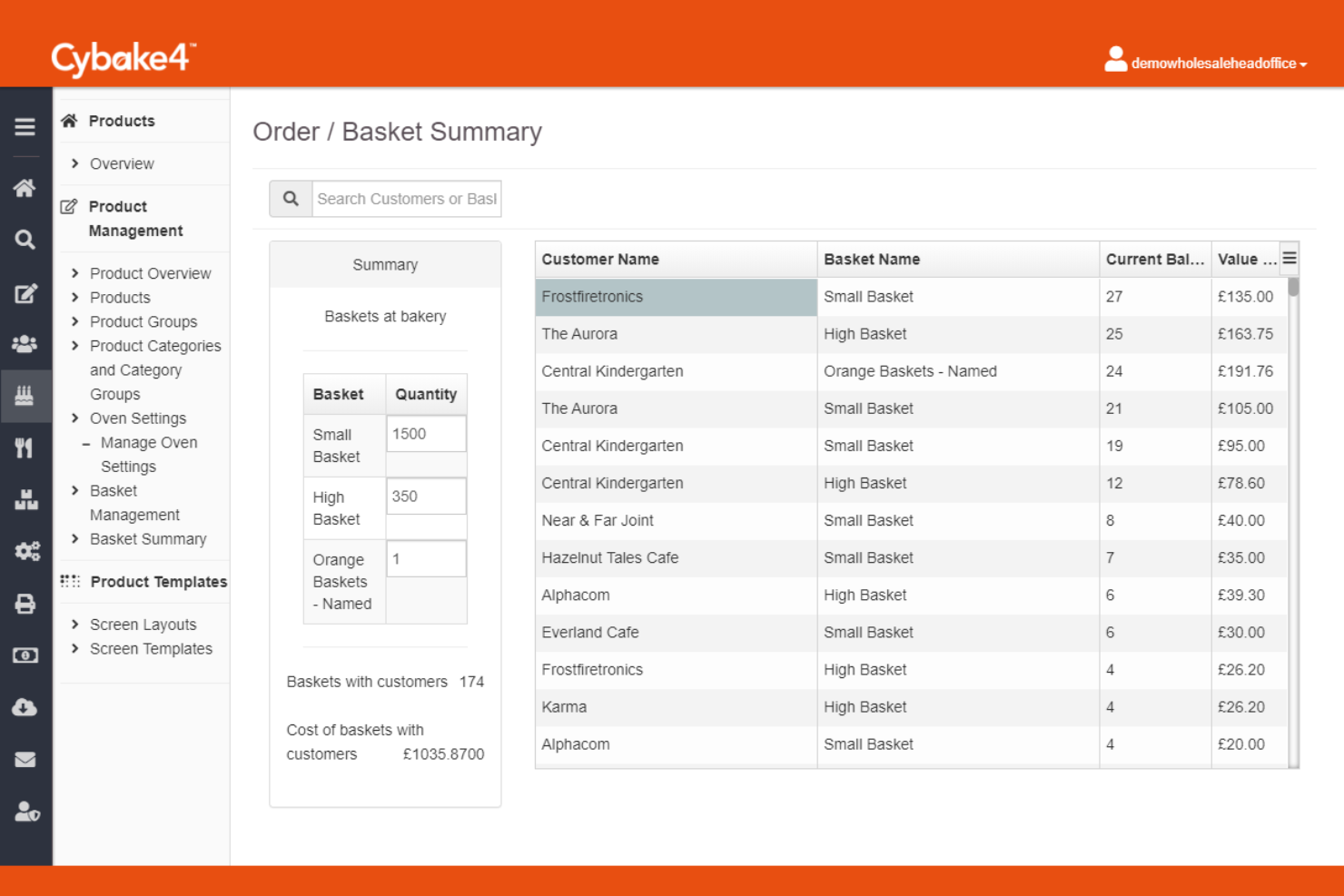1344x896 pixels.
Task: Click the home icon in the dark sidebar
Action: pos(25,188)
